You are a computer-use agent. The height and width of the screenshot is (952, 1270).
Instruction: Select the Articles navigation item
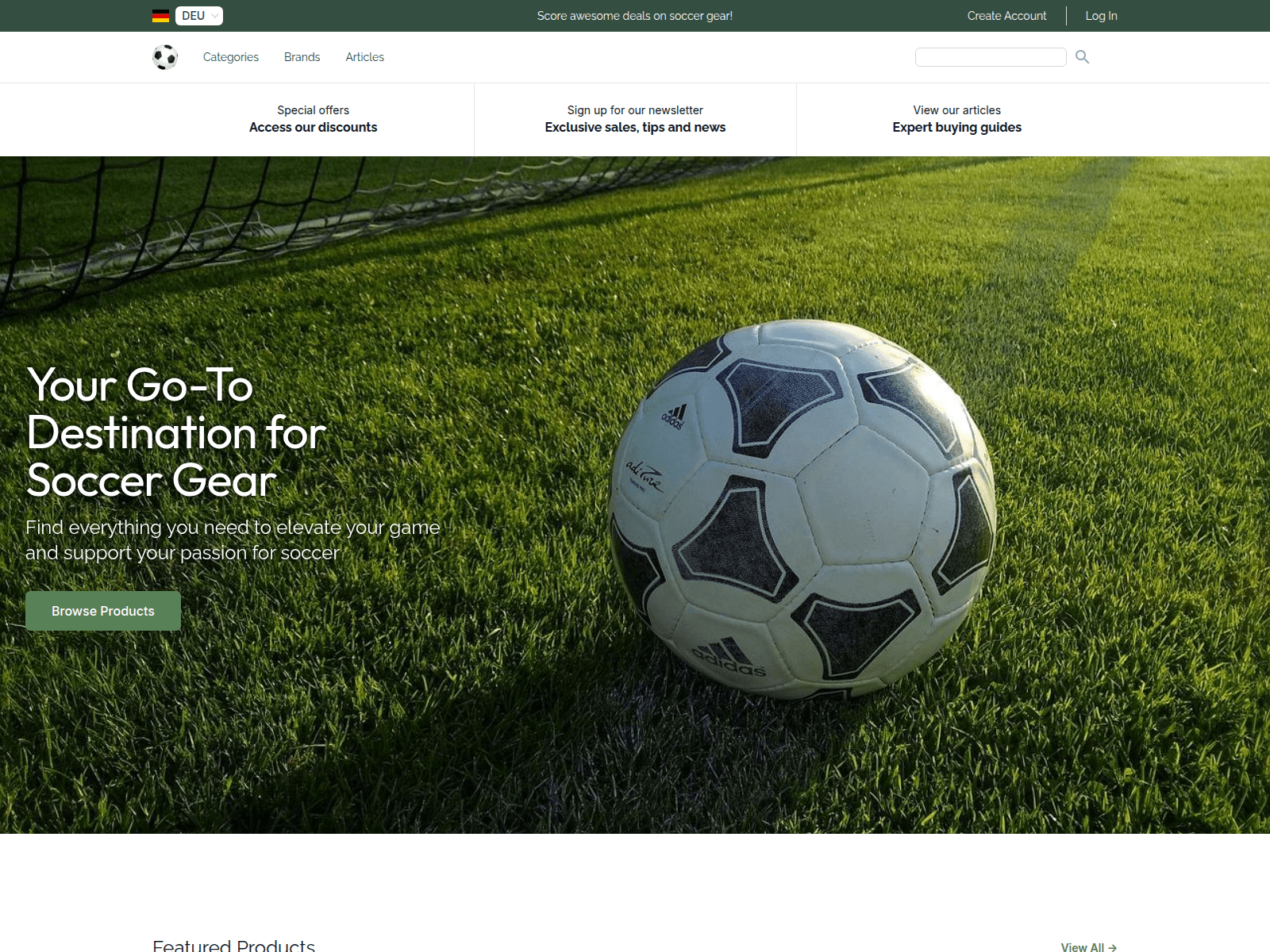pyautogui.click(x=364, y=56)
